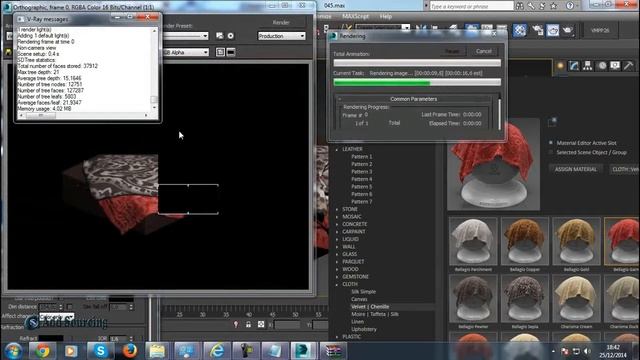640x360 pixels.
Task: Cancel the rendering
Action: click(x=484, y=51)
